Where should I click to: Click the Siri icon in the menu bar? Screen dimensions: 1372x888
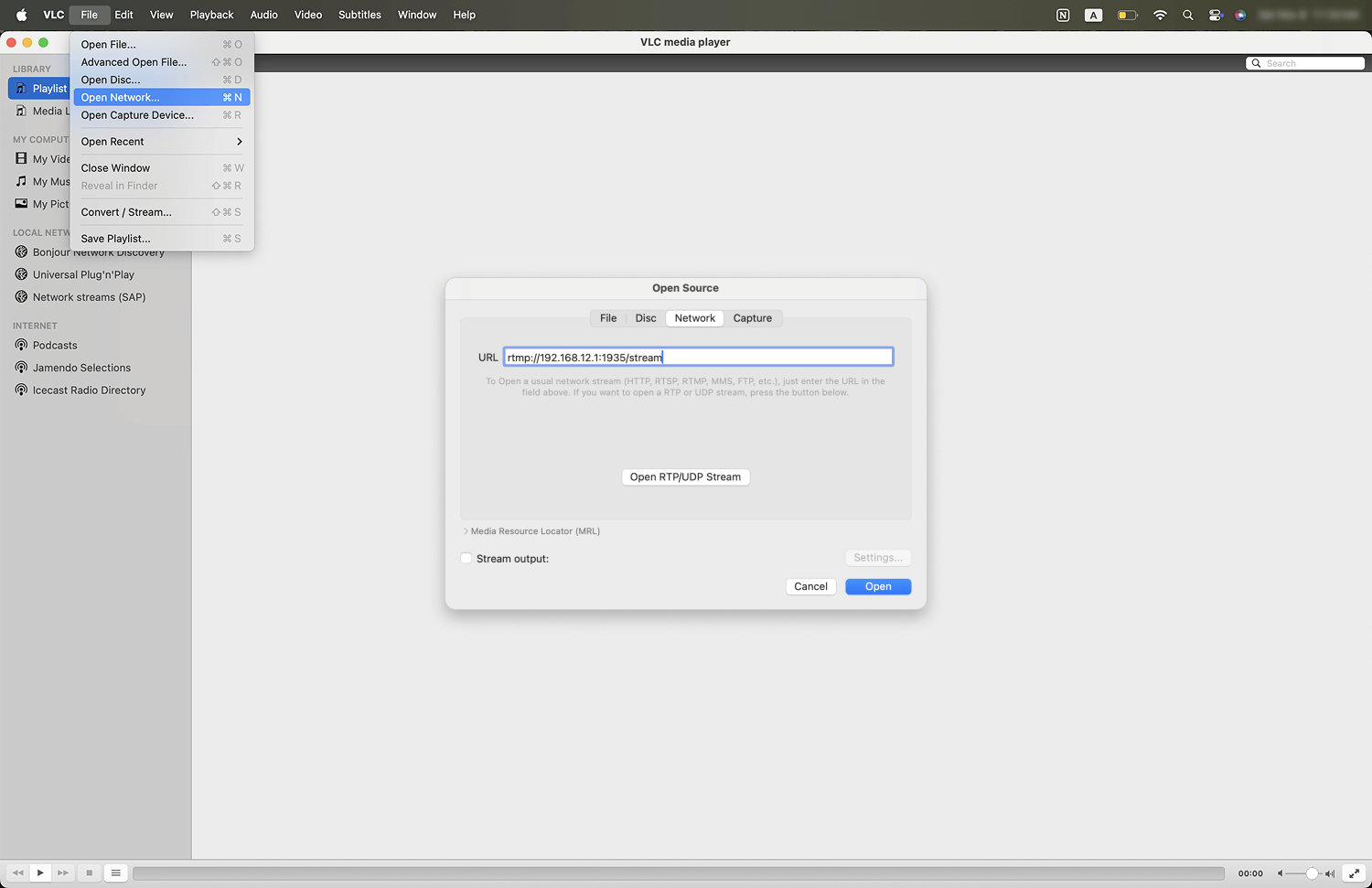point(1240,15)
